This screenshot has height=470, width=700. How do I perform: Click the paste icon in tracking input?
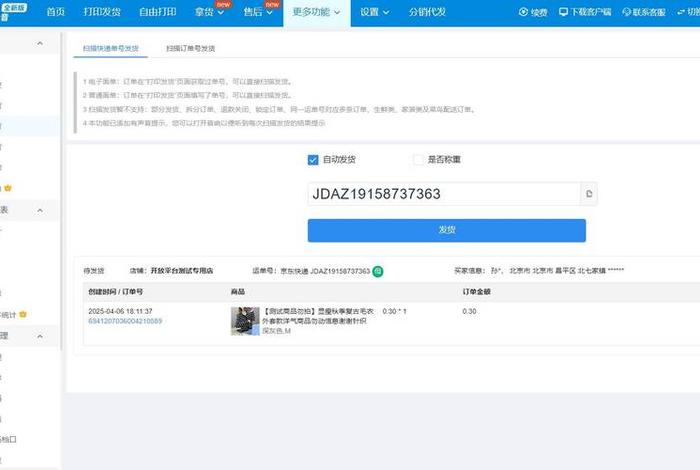pyautogui.click(x=589, y=194)
